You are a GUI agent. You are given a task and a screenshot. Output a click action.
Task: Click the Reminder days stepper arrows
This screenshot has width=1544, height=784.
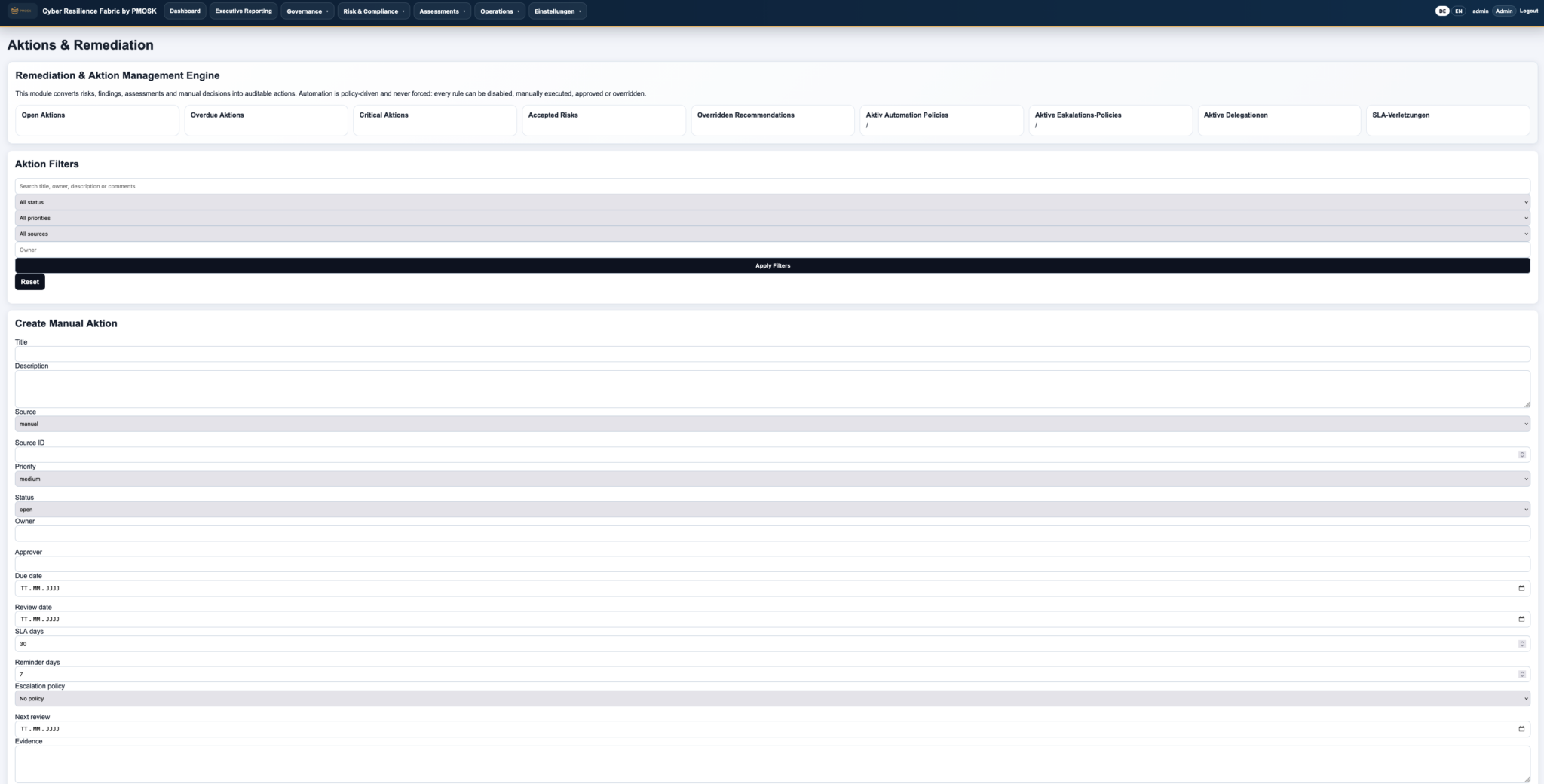click(x=1521, y=675)
